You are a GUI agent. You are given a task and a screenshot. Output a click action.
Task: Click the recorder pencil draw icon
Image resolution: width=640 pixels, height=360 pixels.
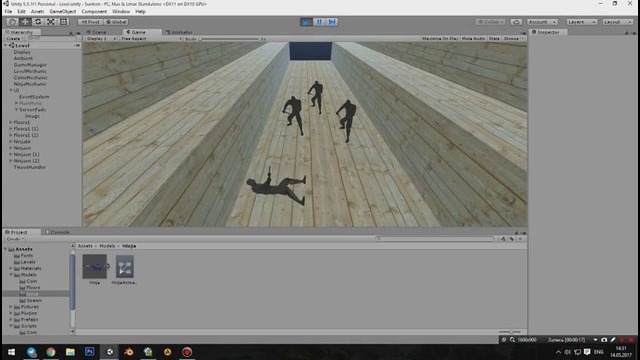coord(613,340)
